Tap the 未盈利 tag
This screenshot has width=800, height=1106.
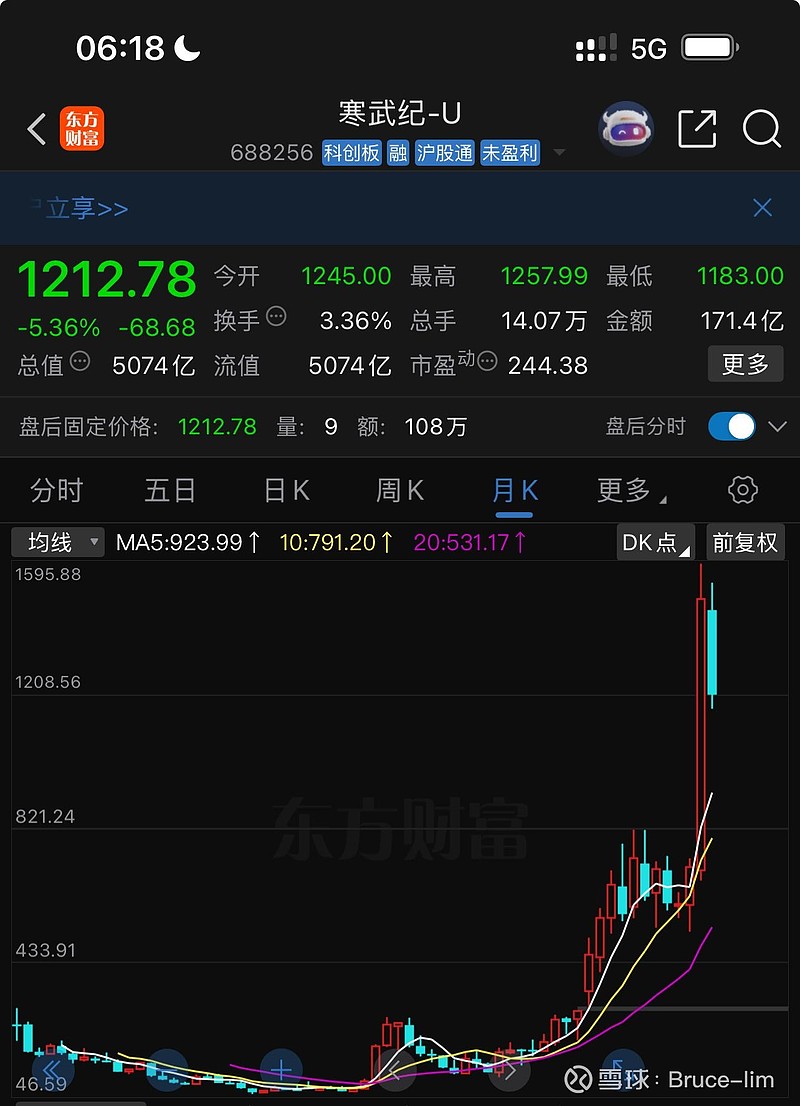[x=510, y=152]
